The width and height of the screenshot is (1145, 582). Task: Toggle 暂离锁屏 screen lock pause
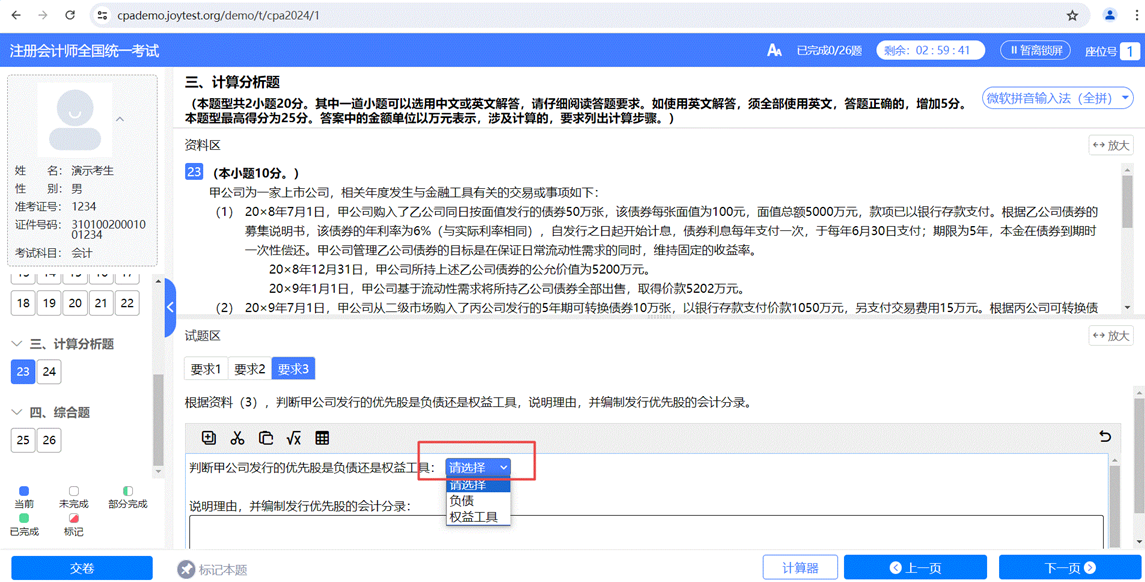pyautogui.click(x=1035, y=49)
